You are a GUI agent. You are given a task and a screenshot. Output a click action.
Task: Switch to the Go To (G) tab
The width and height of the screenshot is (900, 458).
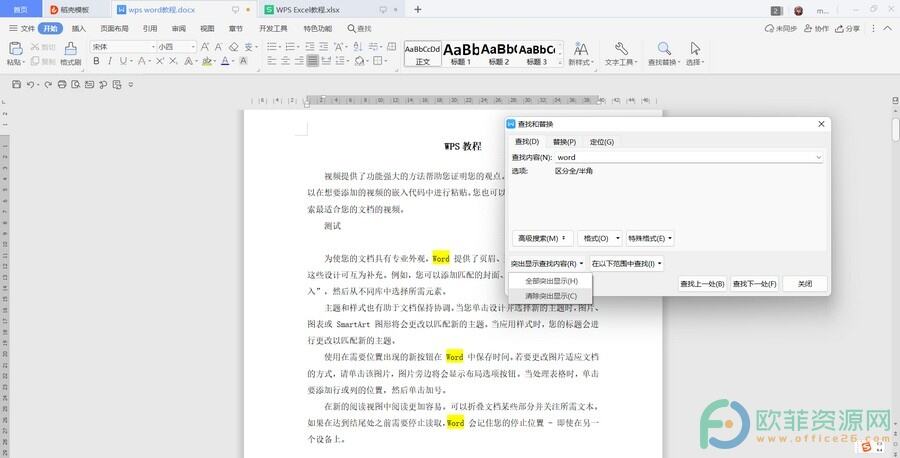point(602,142)
